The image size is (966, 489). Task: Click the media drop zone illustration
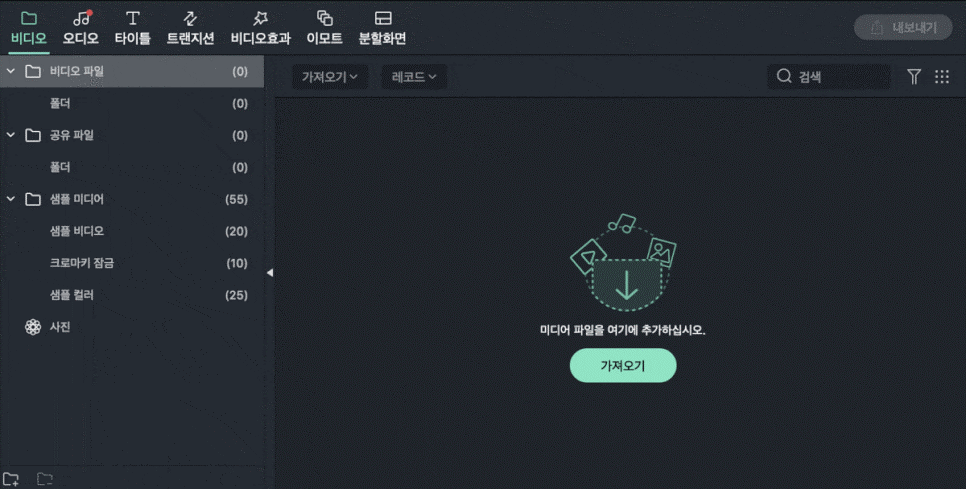point(623,262)
